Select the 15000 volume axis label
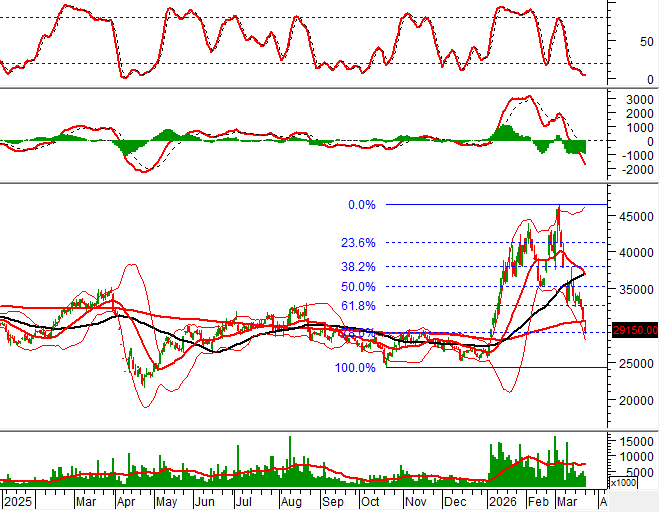 click(x=633, y=441)
